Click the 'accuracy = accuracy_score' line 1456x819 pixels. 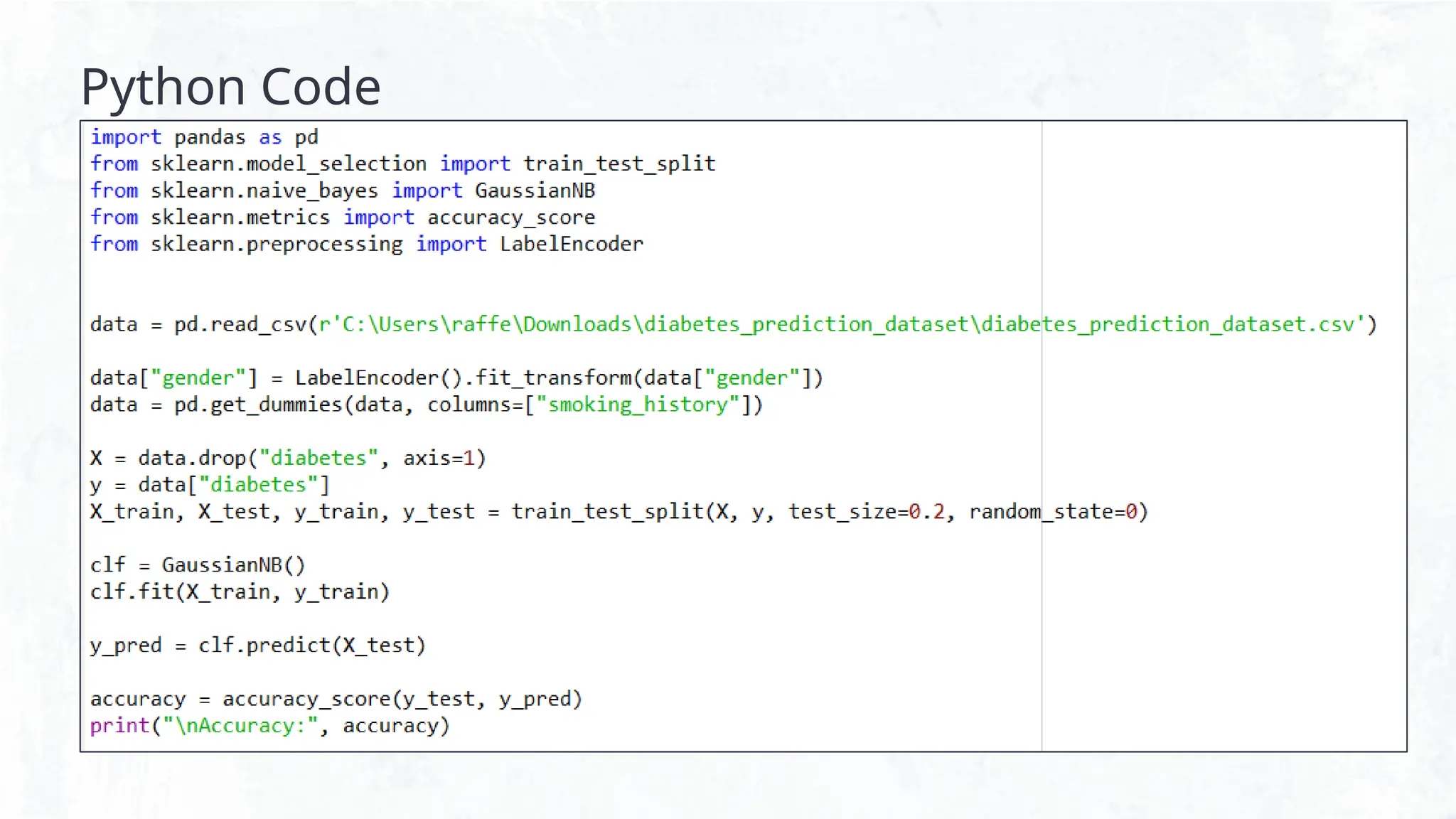pos(336,699)
